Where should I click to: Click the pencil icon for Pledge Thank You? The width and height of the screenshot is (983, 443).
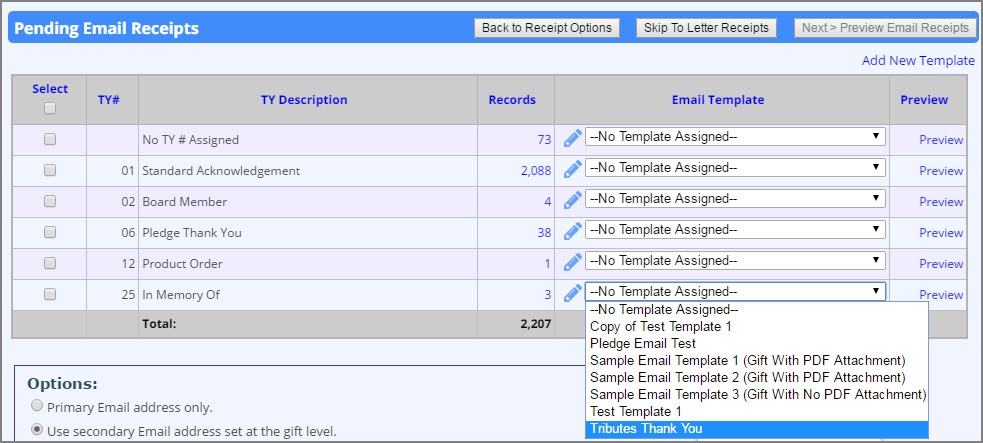pos(572,231)
